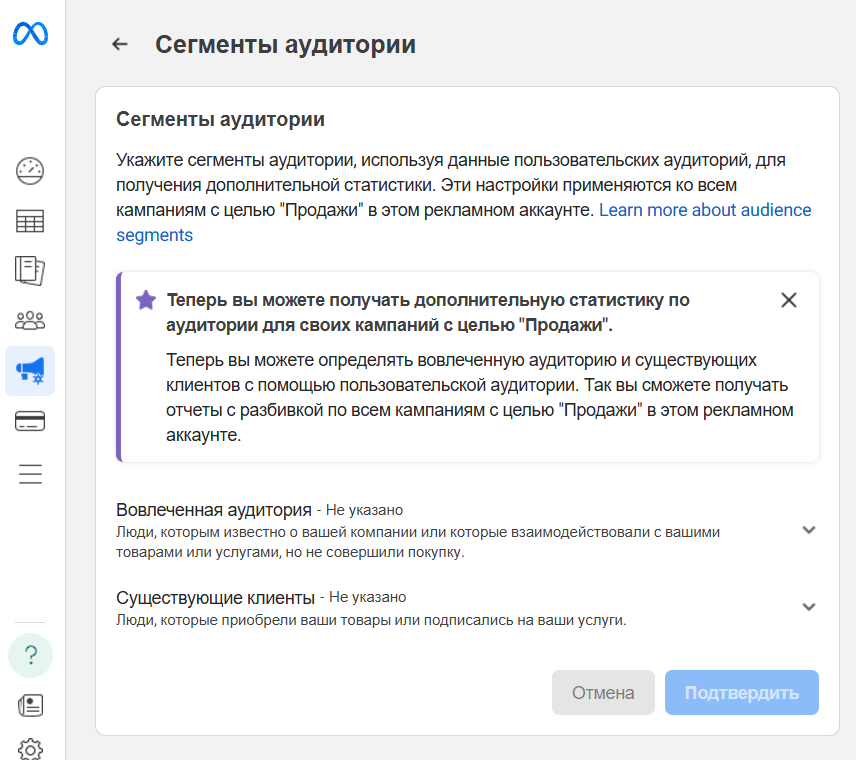
Task: Open the Help question mark icon
Action: (30, 655)
